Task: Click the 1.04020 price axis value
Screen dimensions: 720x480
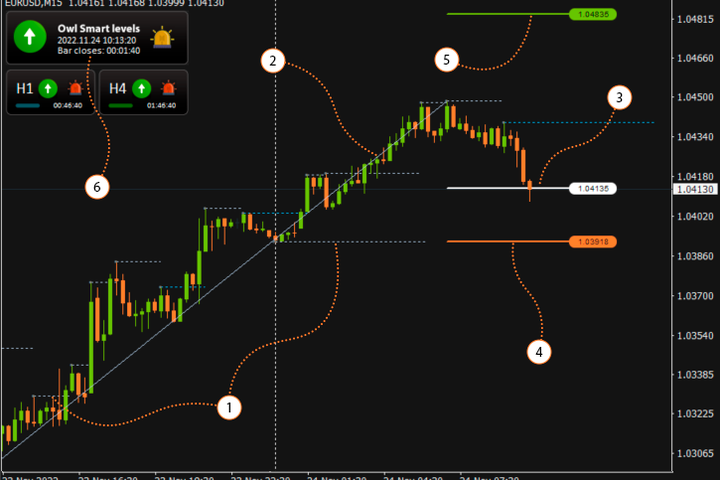Action: coord(695,216)
